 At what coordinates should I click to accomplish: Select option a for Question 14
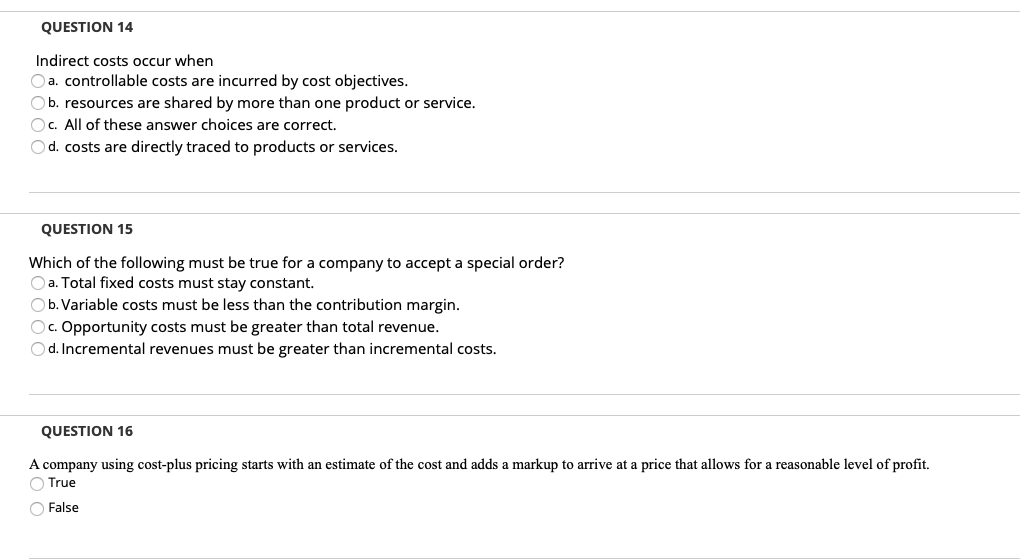click(x=38, y=81)
